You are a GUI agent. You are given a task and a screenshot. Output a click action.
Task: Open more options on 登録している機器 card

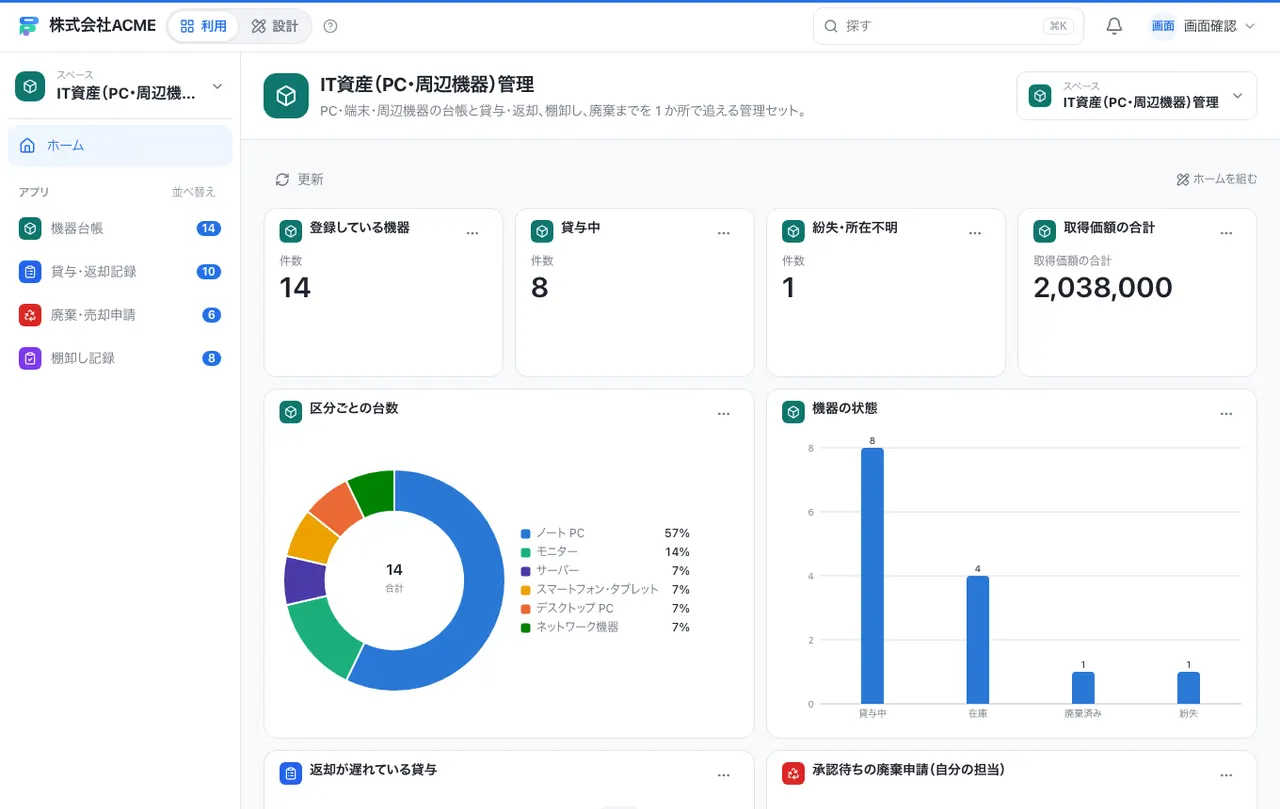click(473, 233)
